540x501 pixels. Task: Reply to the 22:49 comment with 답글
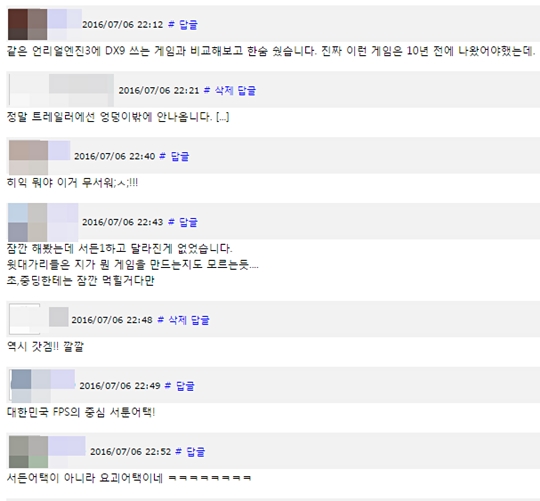tap(185, 386)
